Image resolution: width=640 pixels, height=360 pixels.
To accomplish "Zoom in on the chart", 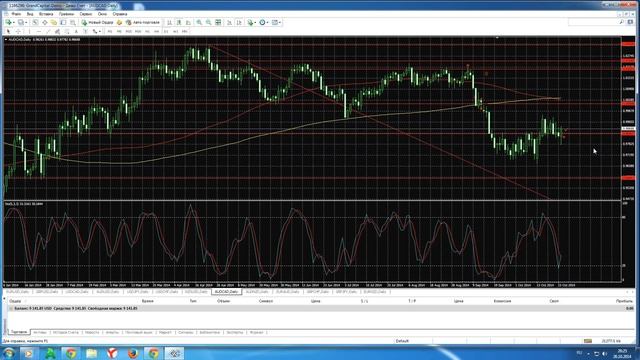I will [x=199, y=22].
